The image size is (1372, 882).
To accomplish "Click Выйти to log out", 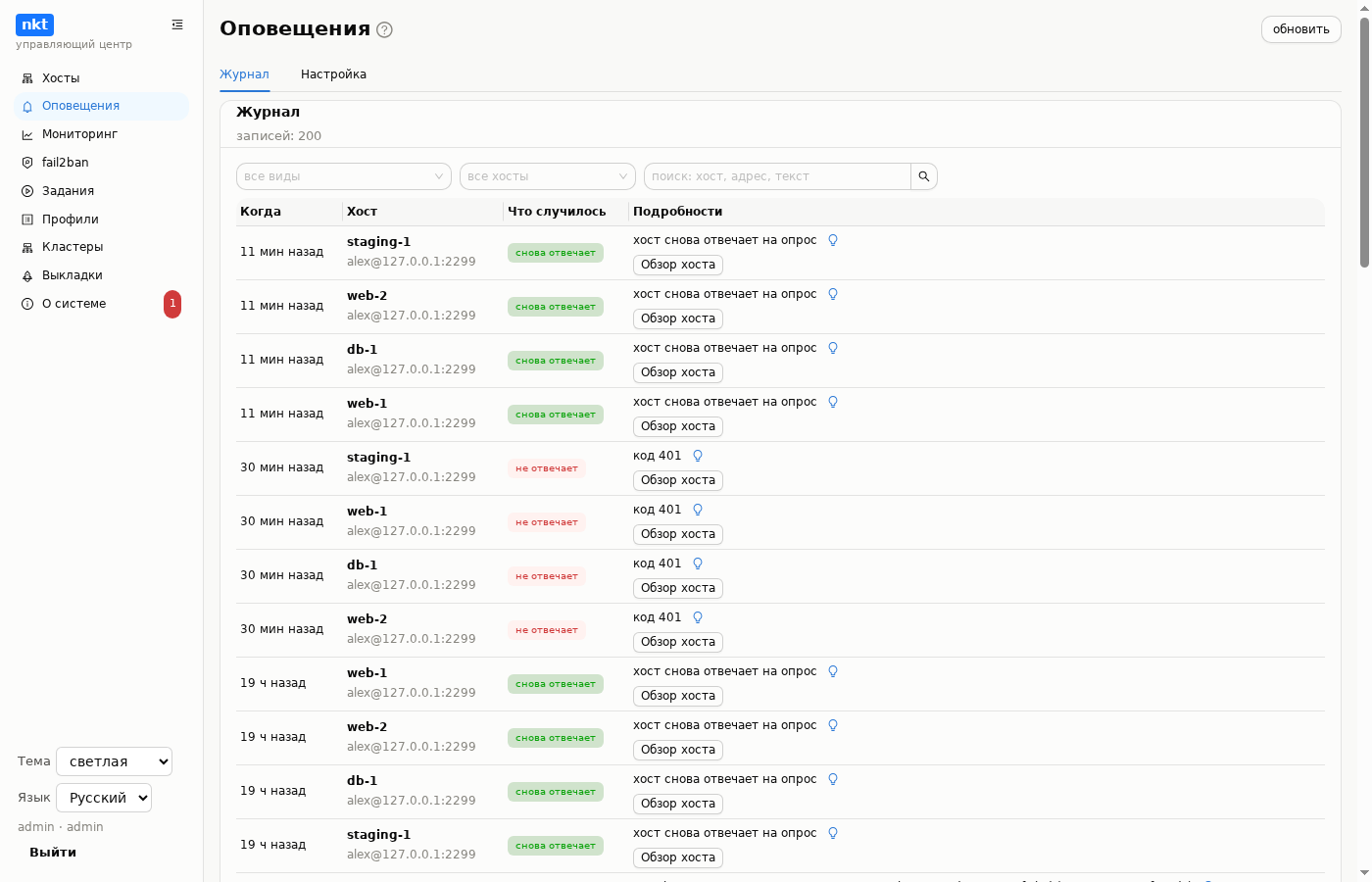I will (x=53, y=853).
